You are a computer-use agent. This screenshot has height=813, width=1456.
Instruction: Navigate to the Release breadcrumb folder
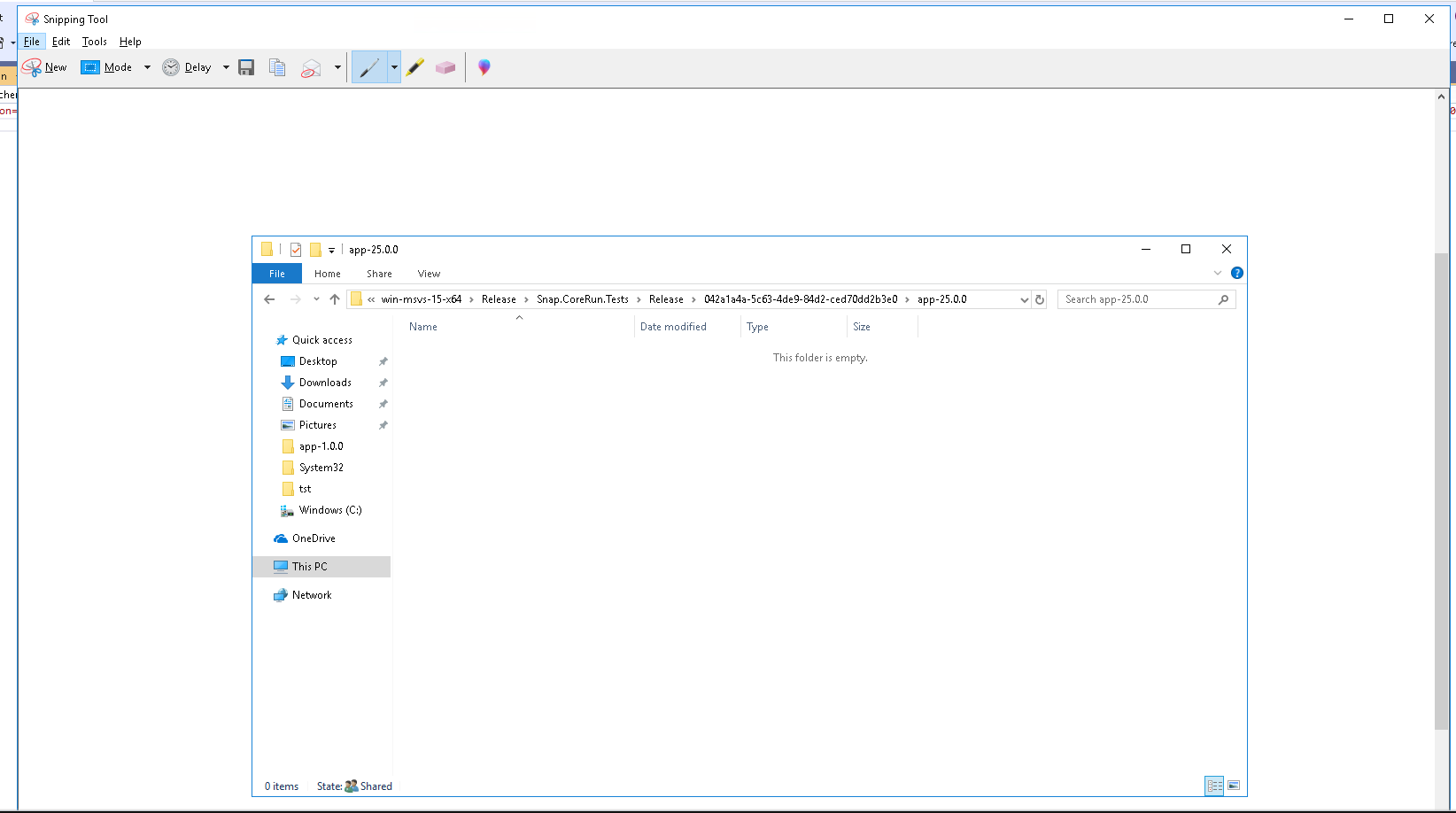[499, 298]
